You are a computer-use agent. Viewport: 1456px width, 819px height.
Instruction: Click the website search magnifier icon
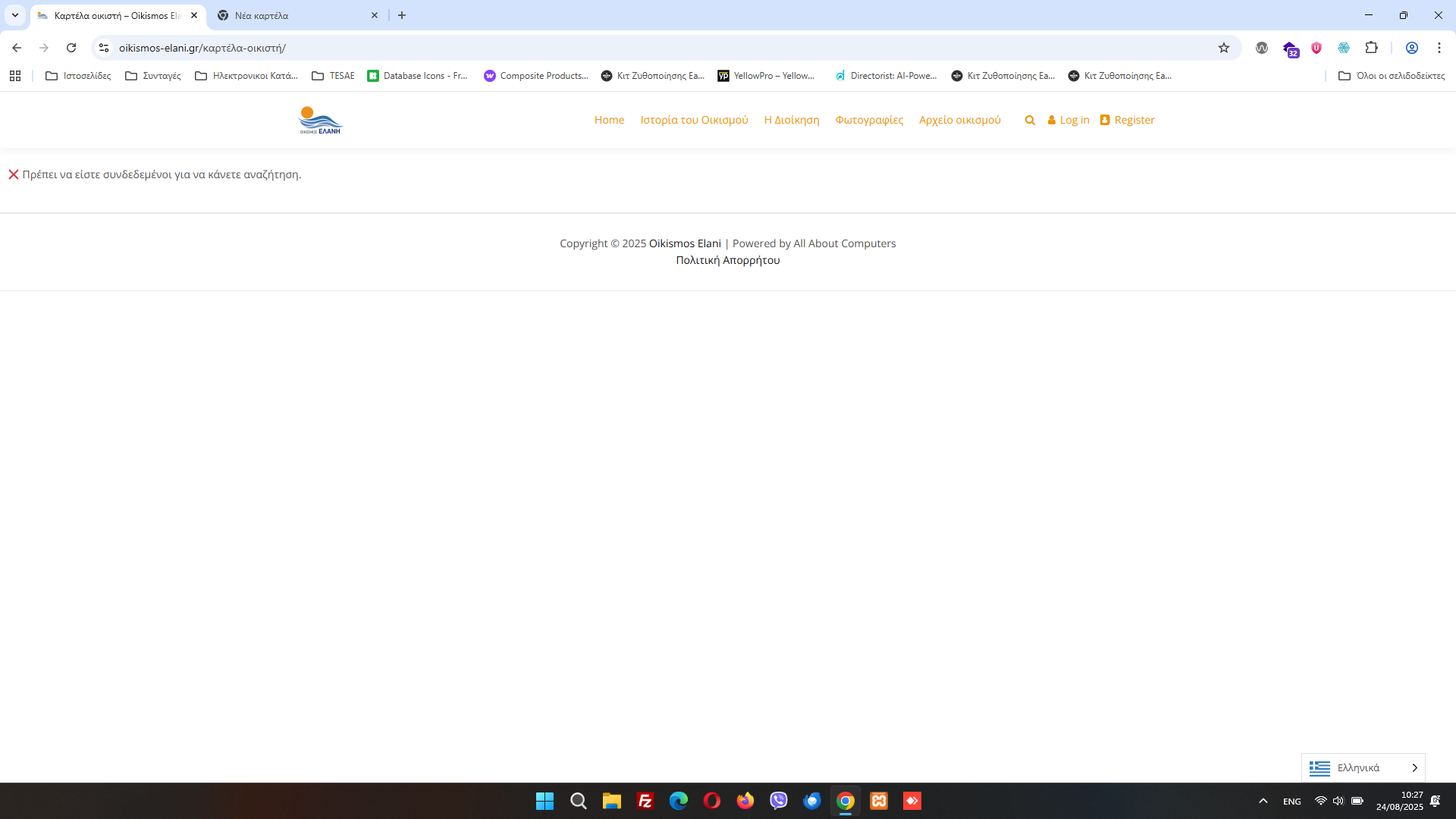click(1030, 120)
